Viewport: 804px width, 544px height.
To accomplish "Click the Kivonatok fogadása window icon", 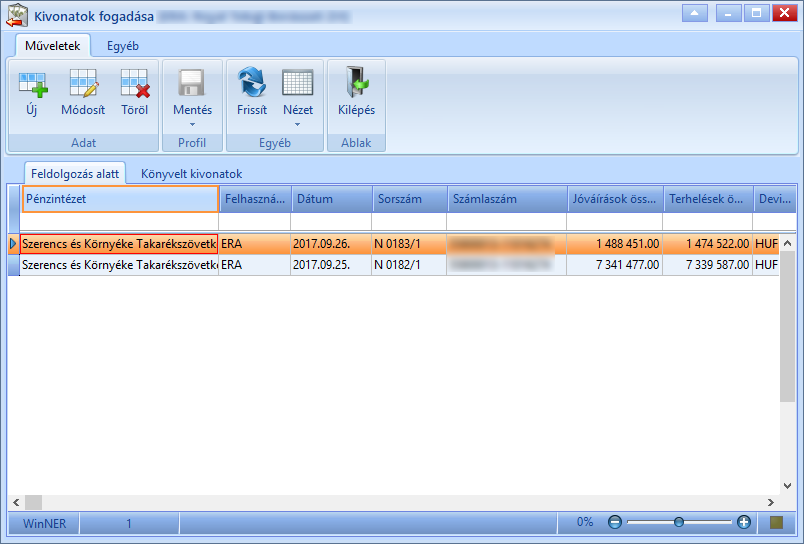I will pos(16,15).
